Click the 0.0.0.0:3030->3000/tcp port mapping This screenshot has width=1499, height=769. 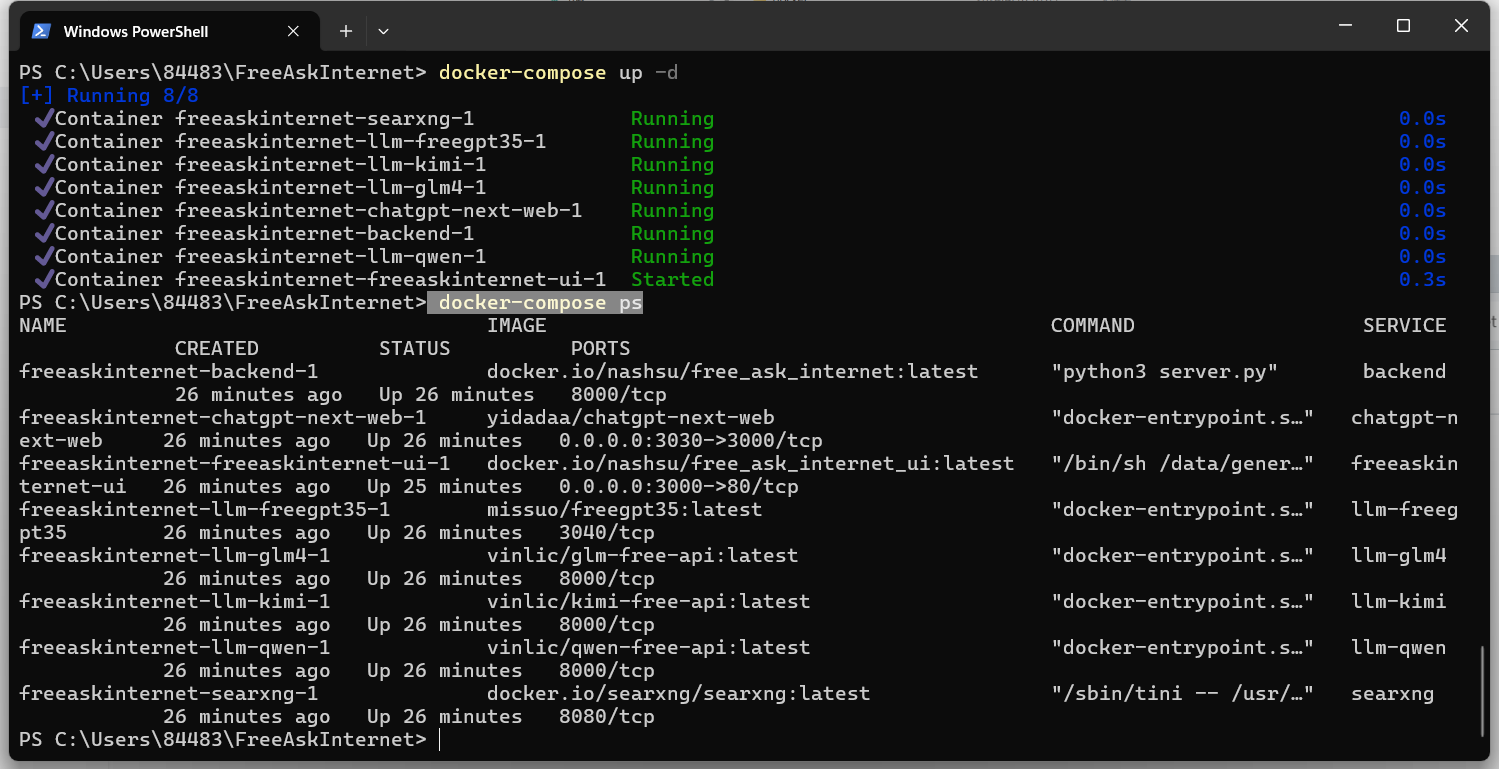[690, 441]
